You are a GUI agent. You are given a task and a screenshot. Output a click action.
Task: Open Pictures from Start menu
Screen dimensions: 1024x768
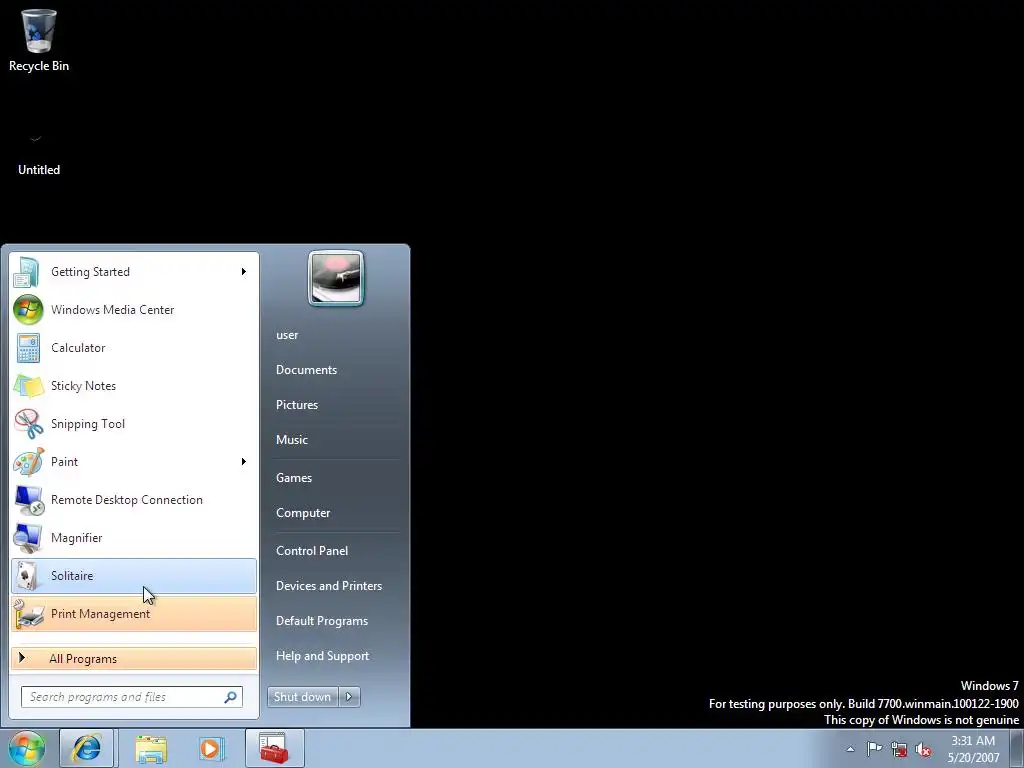(297, 405)
